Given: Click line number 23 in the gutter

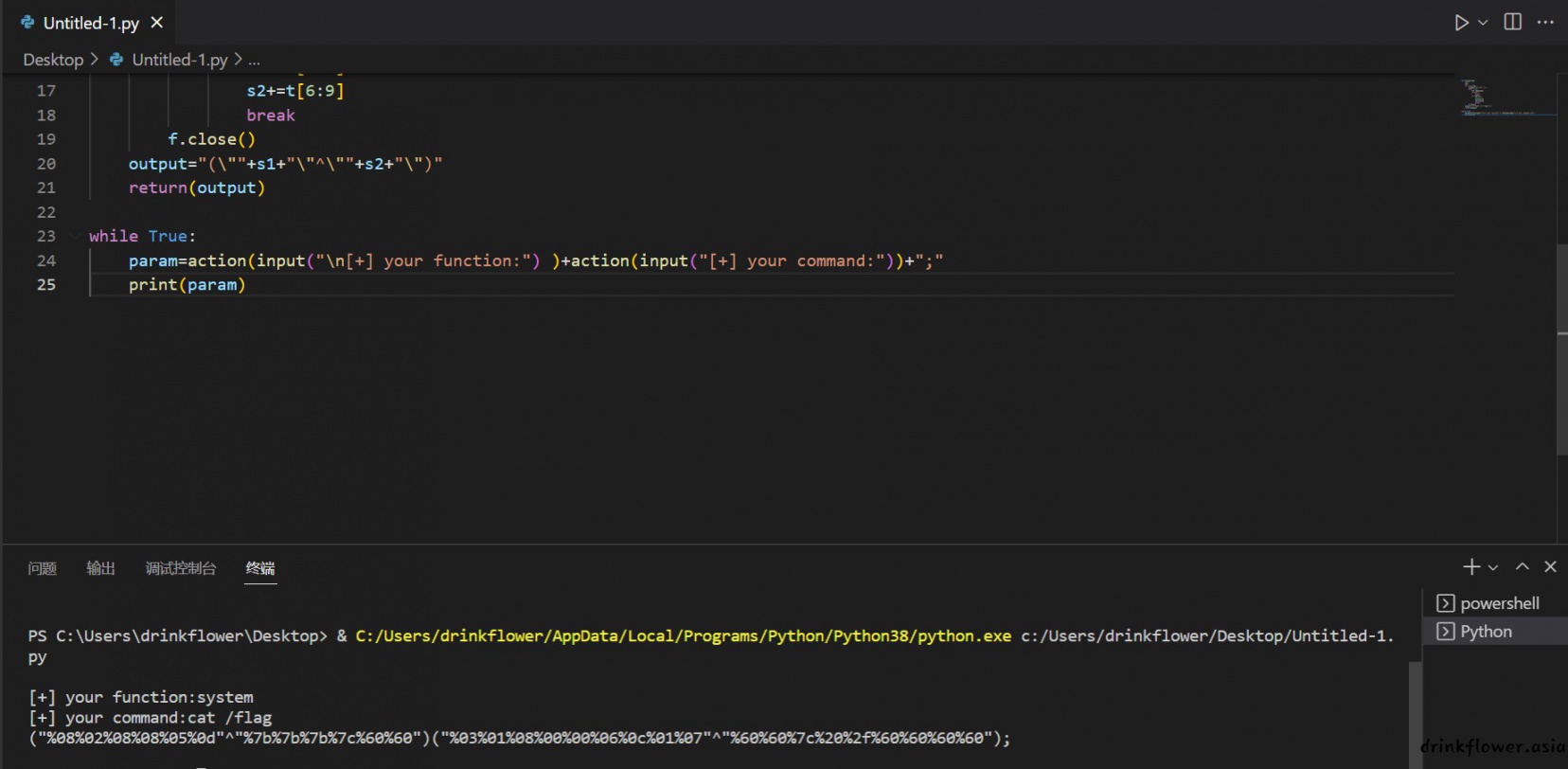Looking at the screenshot, I should pyautogui.click(x=46, y=236).
